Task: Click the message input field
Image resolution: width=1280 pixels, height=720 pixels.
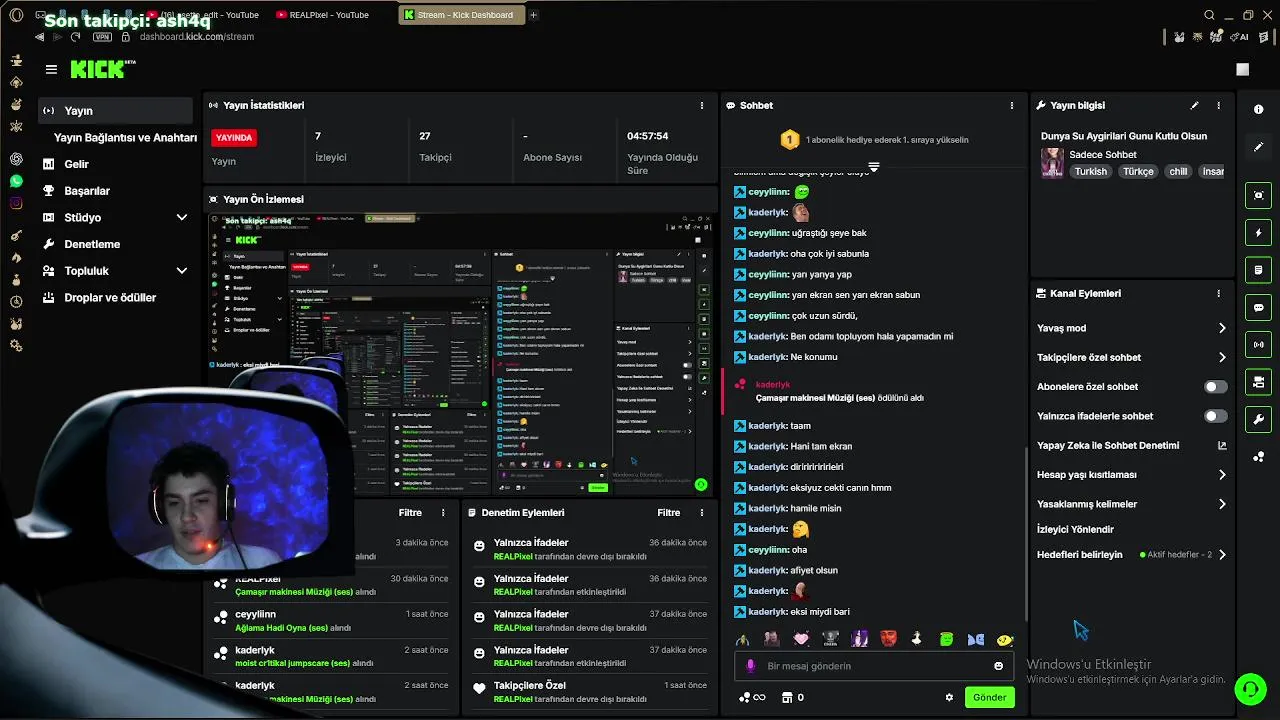Action: point(875,666)
